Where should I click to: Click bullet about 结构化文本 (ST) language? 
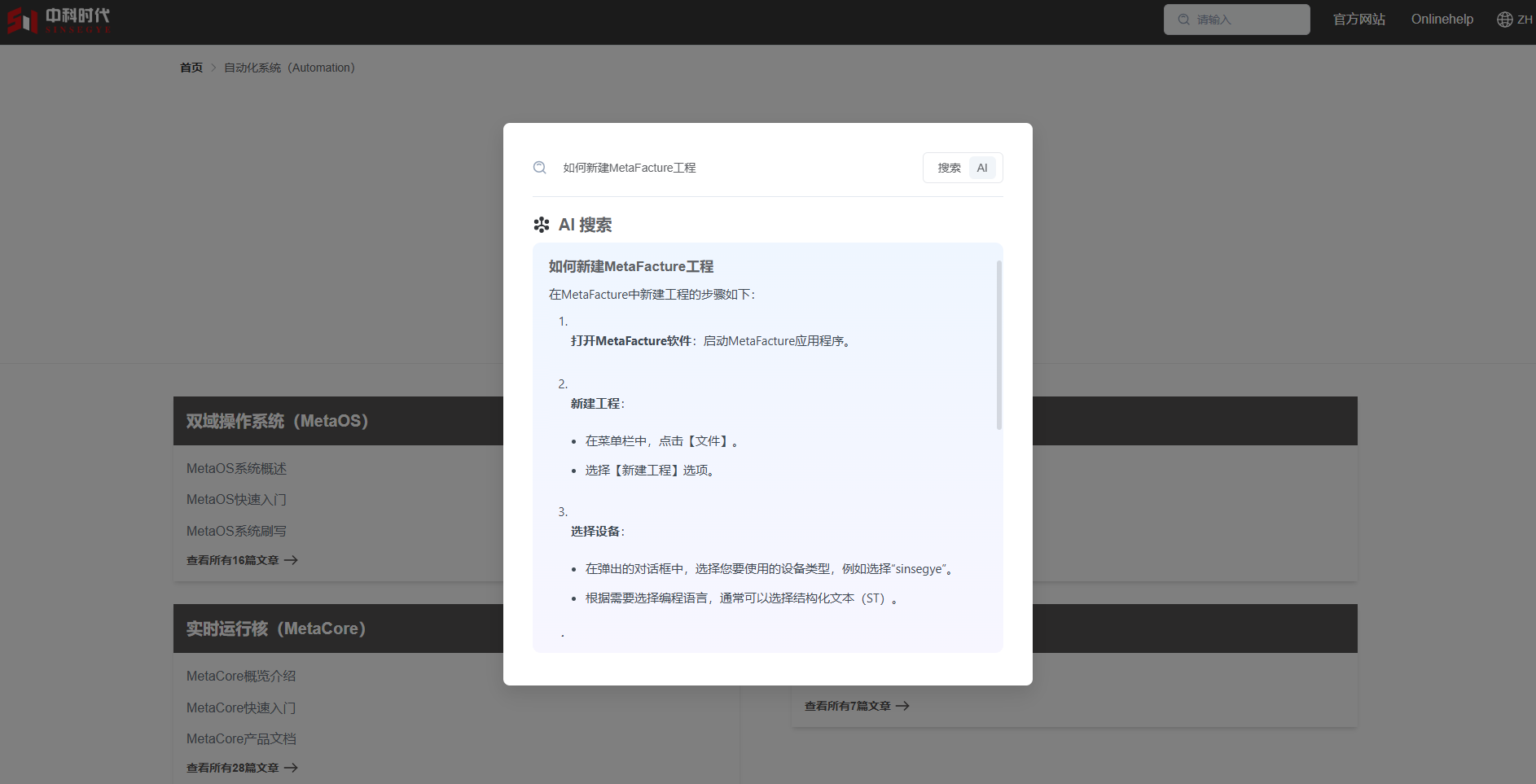pyautogui.click(x=741, y=598)
